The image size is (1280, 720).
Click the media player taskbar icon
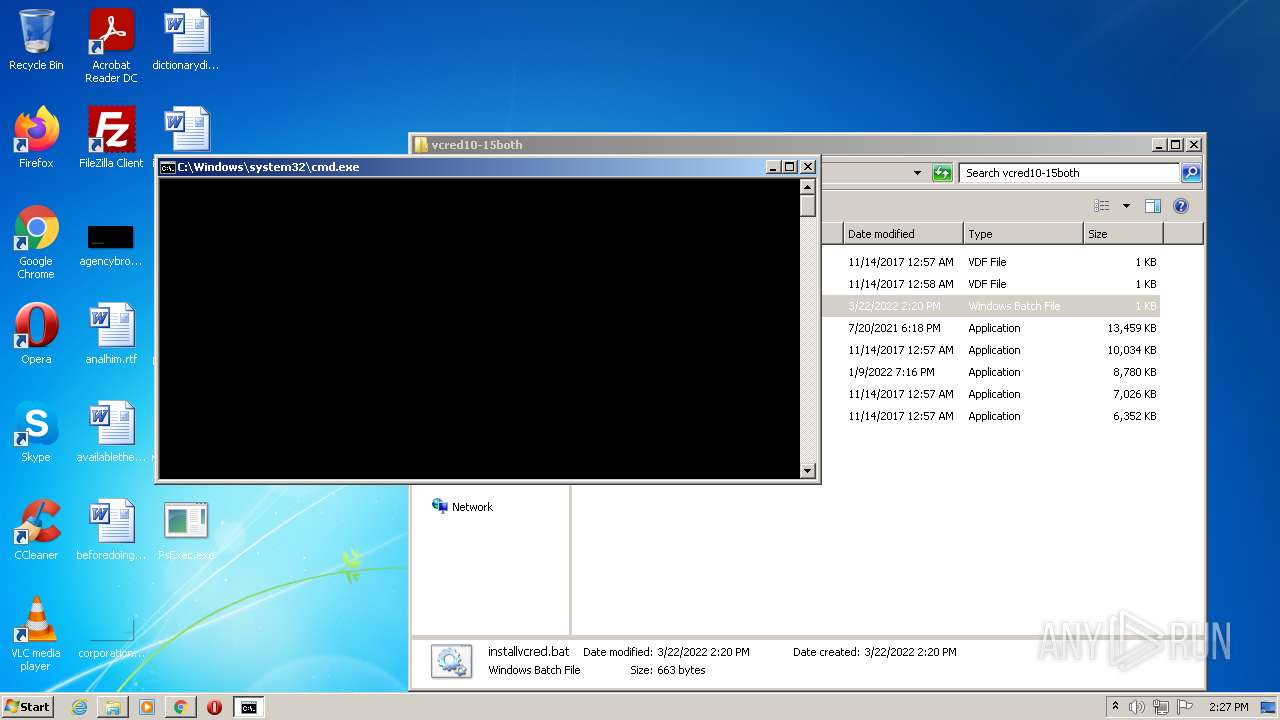click(147, 707)
